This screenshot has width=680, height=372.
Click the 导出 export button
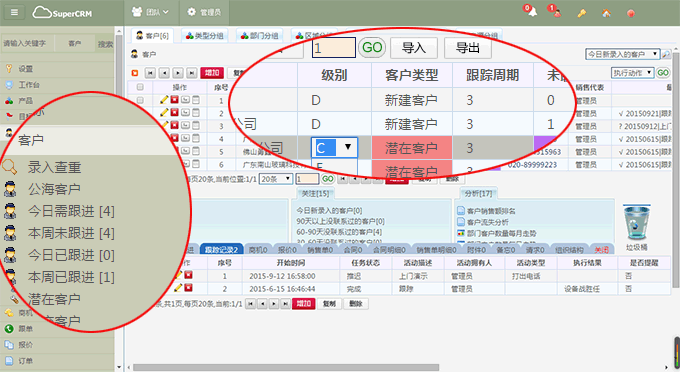[x=468, y=48]
